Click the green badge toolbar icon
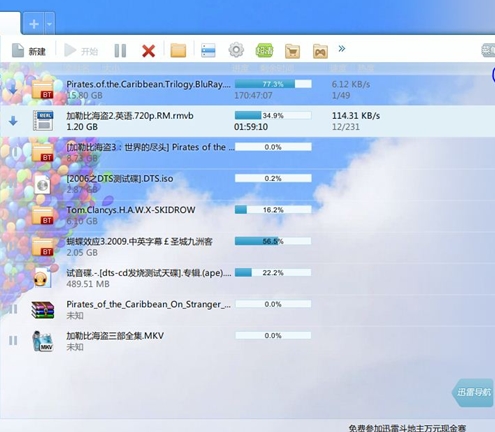The width and height of the screenshot is (495, 432). tap(264, 51)
